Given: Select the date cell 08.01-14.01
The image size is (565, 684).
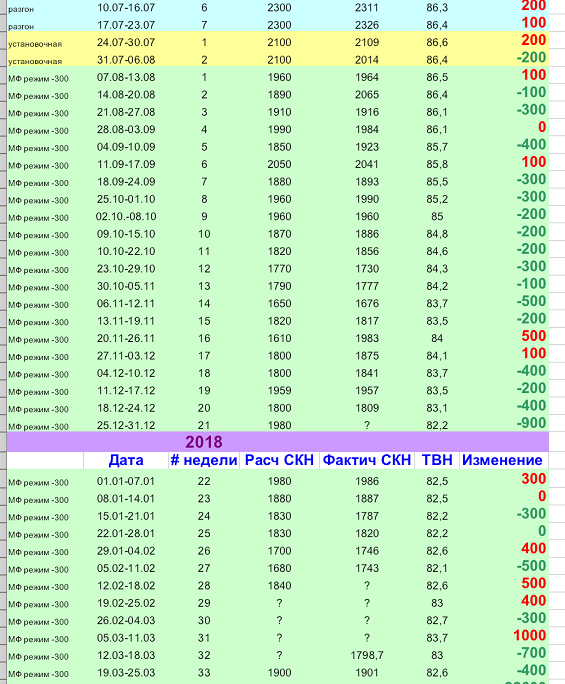Looking at the screenshot, I should coord(126,499).
